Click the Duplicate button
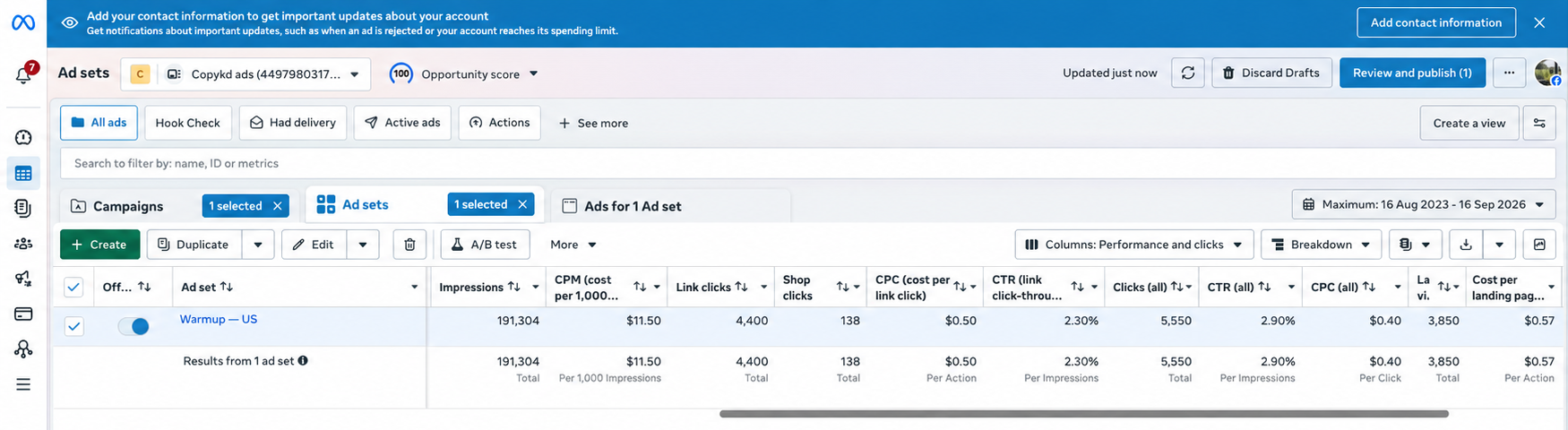1568x430 pixels. click(194, 245)
